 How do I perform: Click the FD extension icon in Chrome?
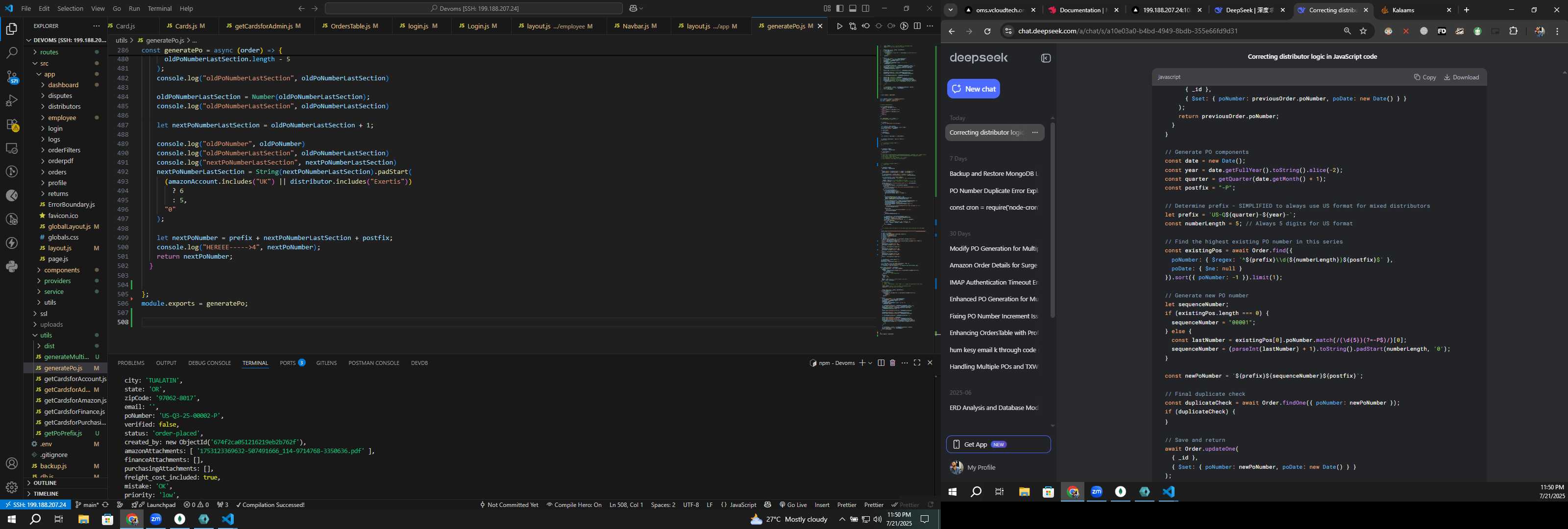pos(1442,31)
